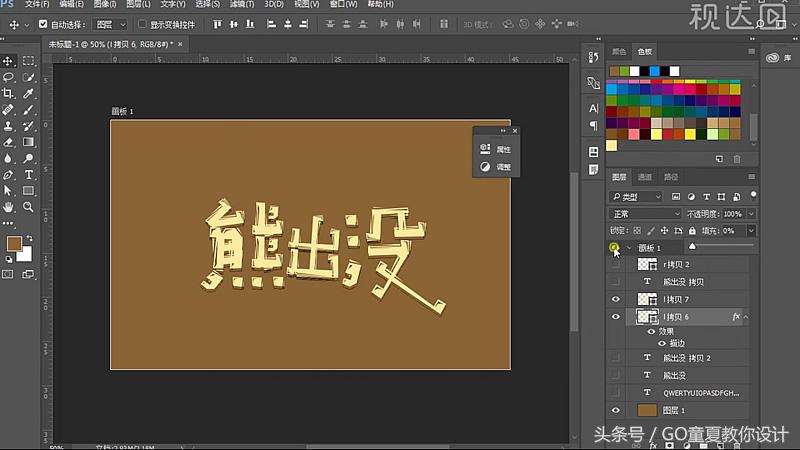Image resolution: width=800 pixels, height=450 pixels.
Task: Open the opacity percentage dropdown arrow
Action: (751, 214)
